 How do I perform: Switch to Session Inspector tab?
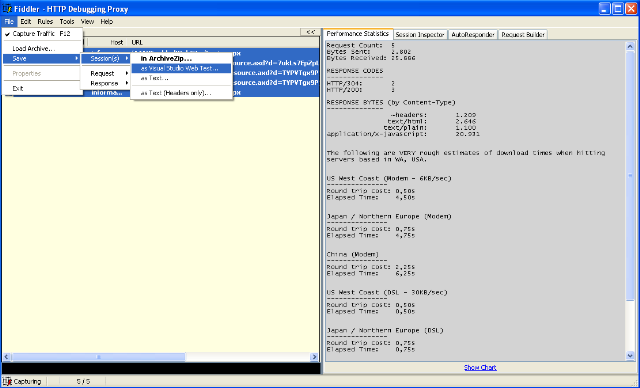coord(420,35)
